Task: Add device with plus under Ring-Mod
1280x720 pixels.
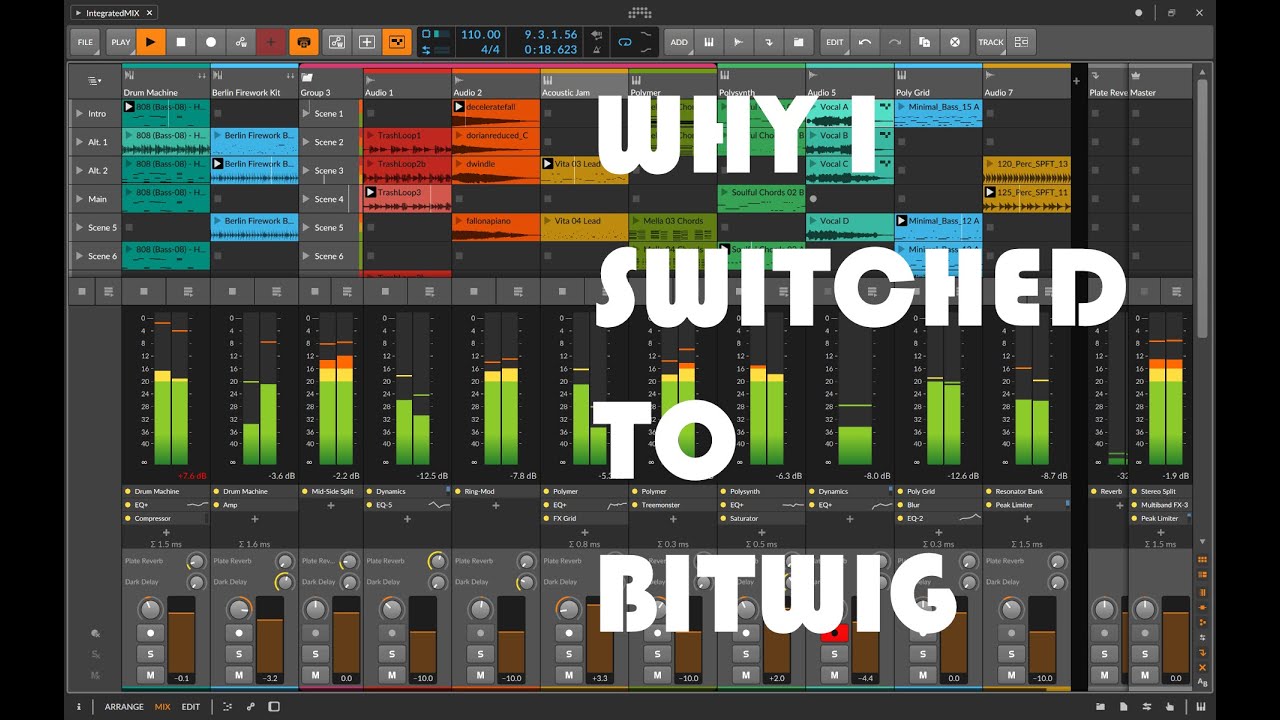Action: [496, 506]
